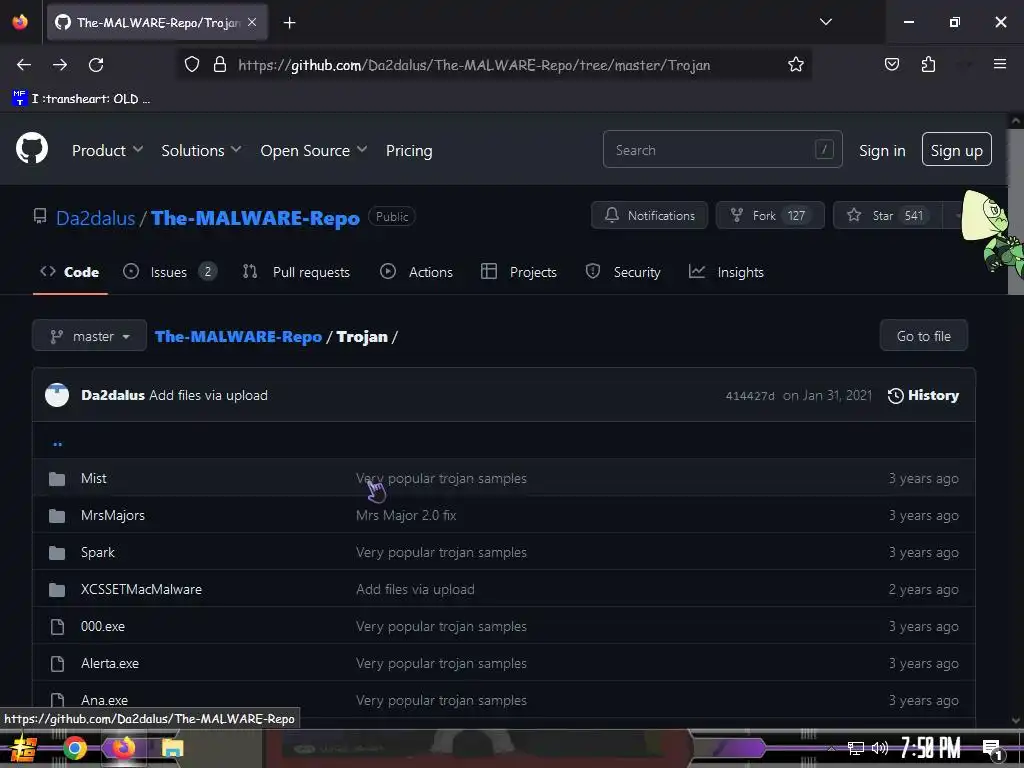Open the Alerta.exe file name
The image size is (1024, 768).
(110, 664)
